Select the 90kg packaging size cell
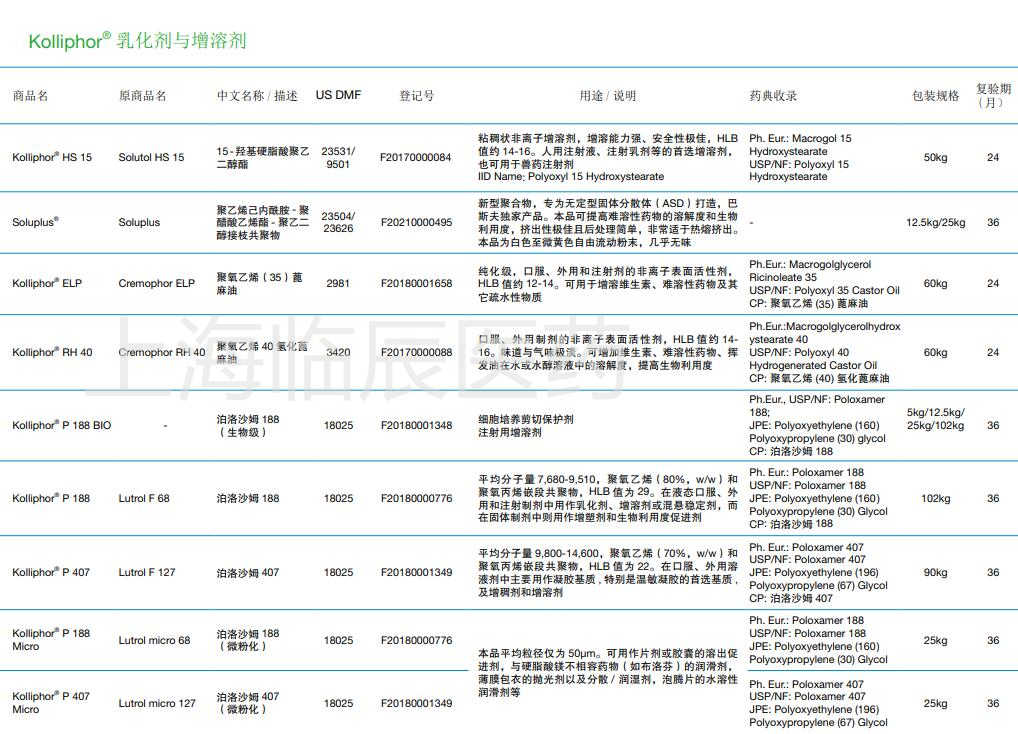This screenshot has width=1018, height=734. [935, 573]
